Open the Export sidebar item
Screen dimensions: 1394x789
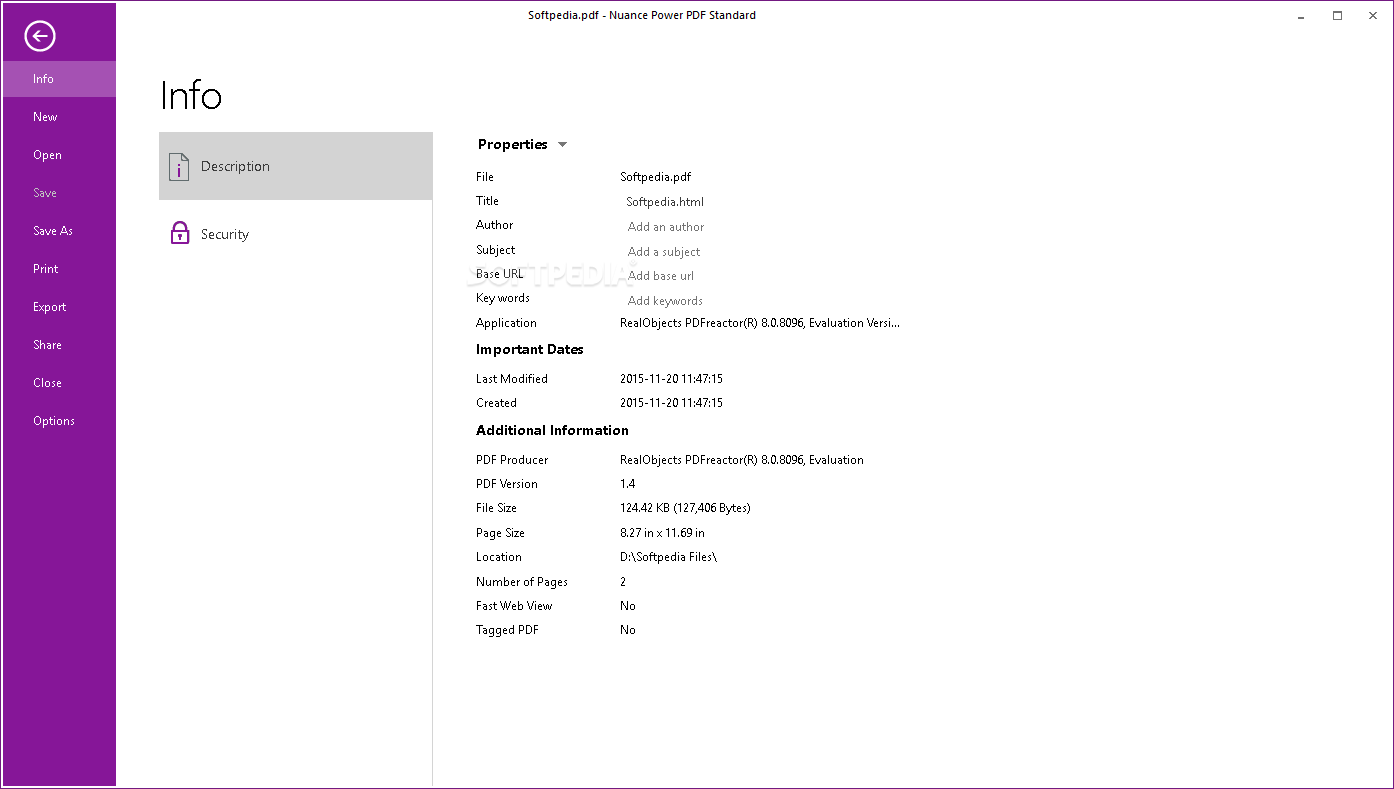[x=58, y=307]
